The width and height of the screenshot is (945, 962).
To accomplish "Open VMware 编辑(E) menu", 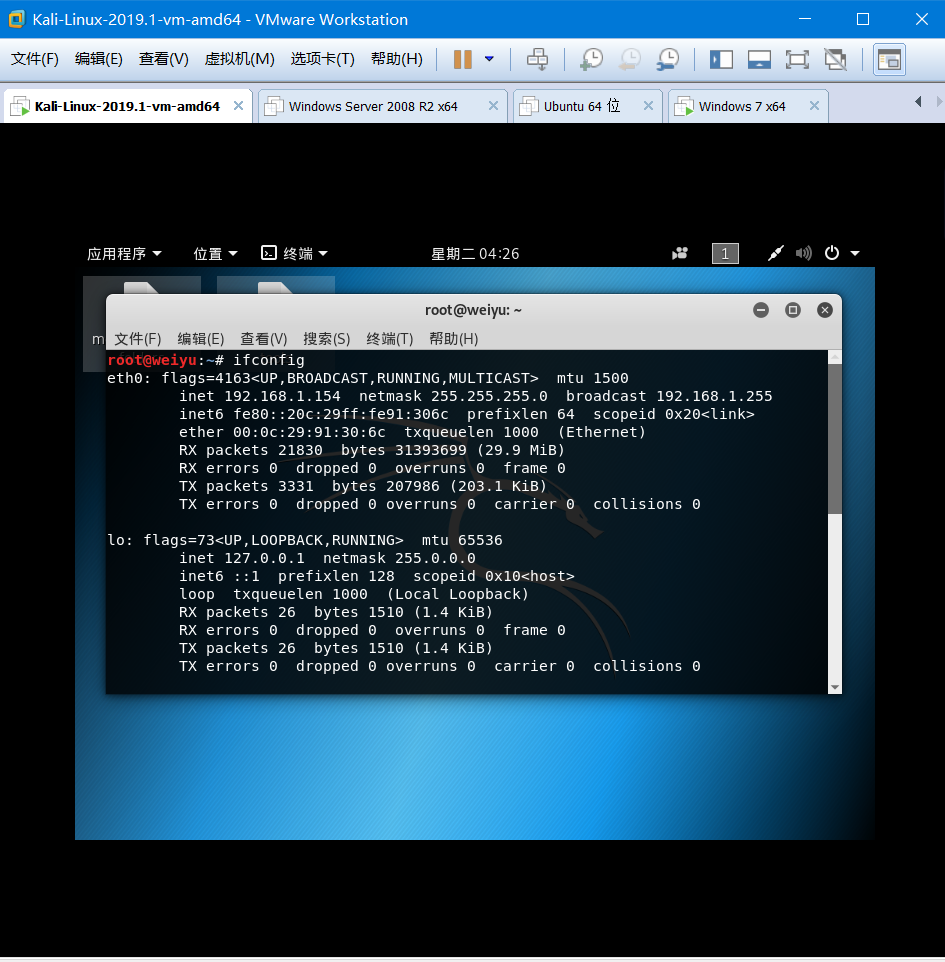I will tap(99, 59).
